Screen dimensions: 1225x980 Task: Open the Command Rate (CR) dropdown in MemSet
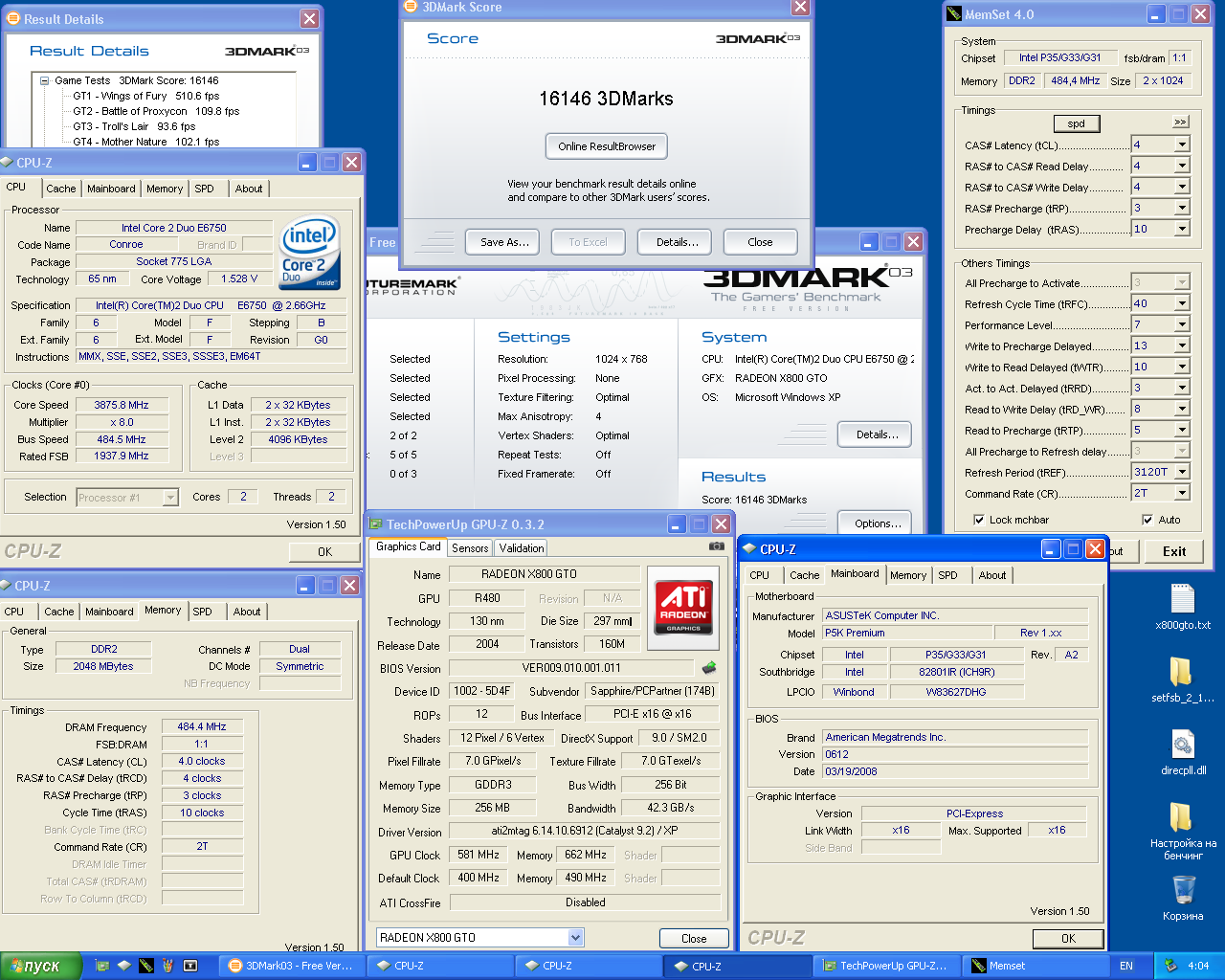coord(1182,493)
